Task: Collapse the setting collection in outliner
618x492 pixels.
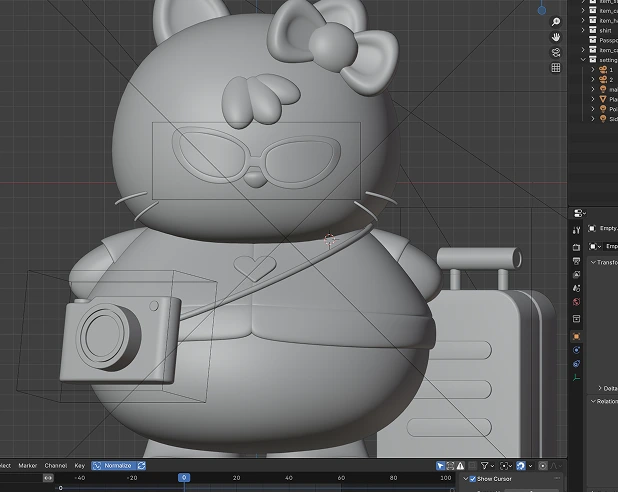Action: point(583,59)
